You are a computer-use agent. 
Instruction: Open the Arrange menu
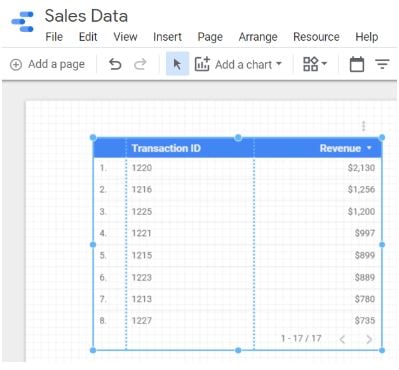point(258,37)
